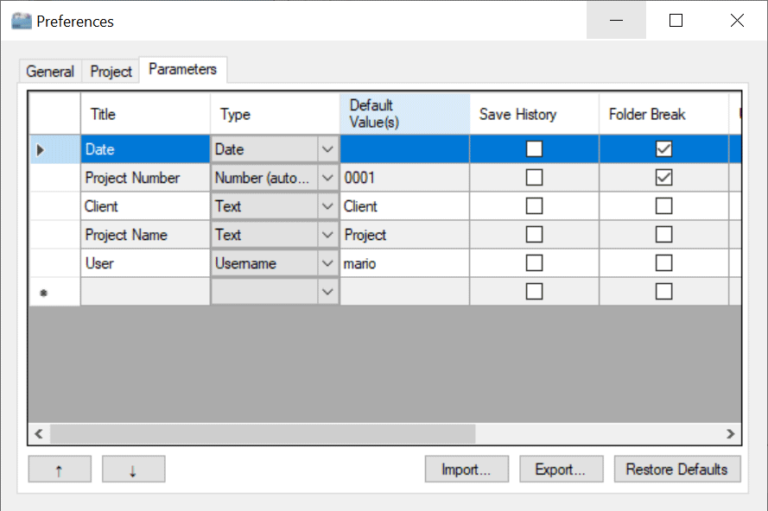Click the scrollbar left arrow
The image size is (768, 511).
tap(39, 434)
